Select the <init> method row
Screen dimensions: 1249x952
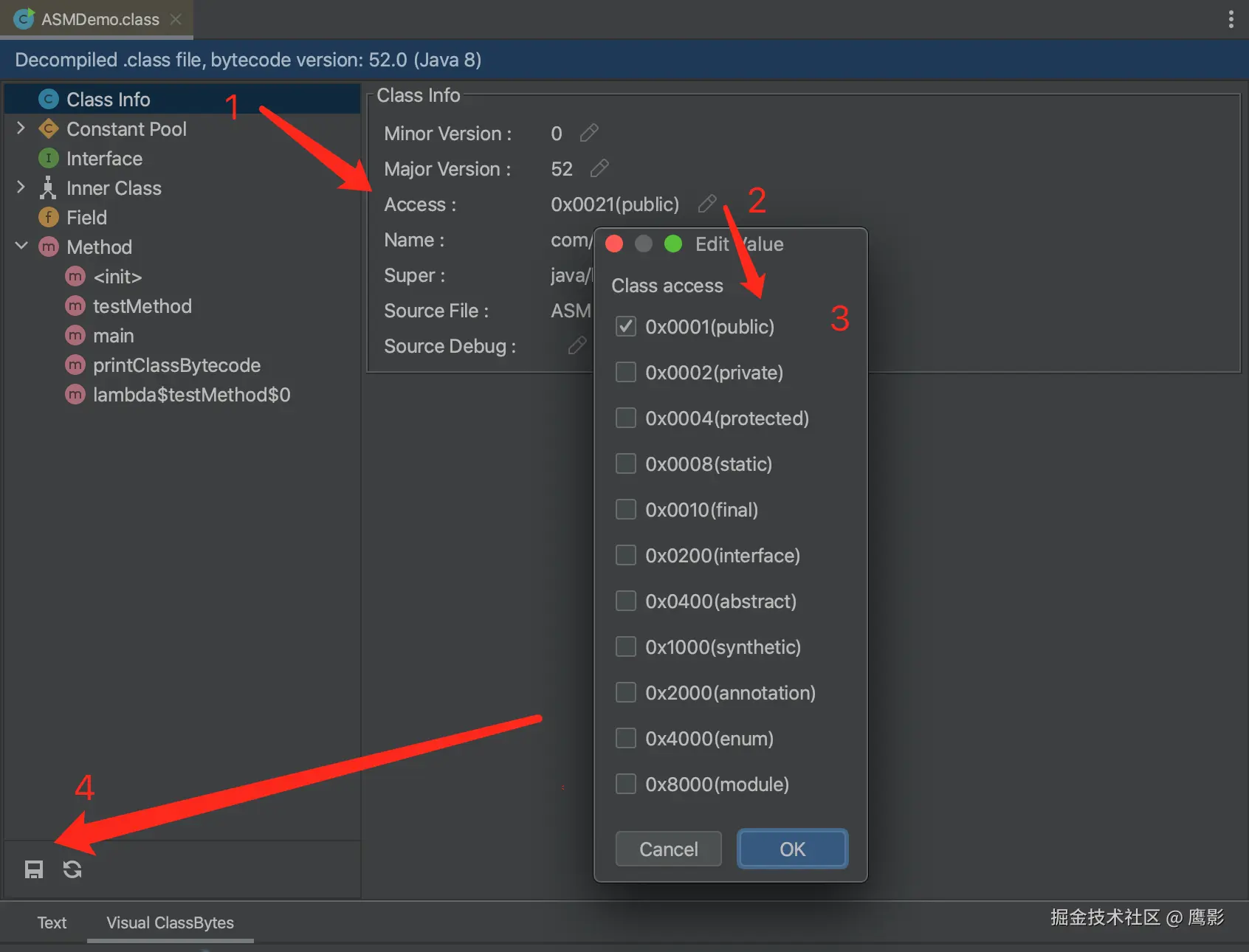[182, 276]
